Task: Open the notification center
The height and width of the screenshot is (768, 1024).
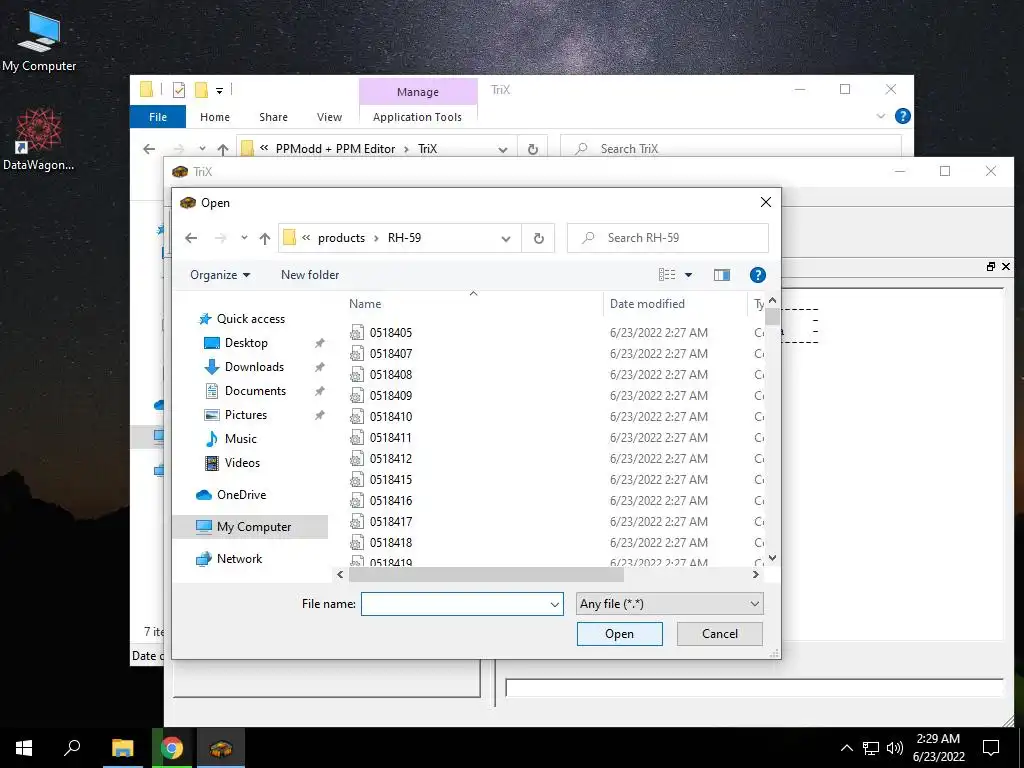Action: pos(991,748)
